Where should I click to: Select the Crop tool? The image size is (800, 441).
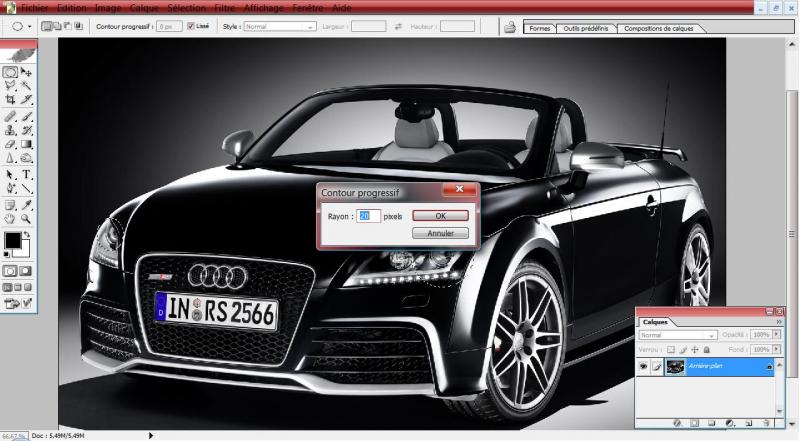tap(10, 99)
